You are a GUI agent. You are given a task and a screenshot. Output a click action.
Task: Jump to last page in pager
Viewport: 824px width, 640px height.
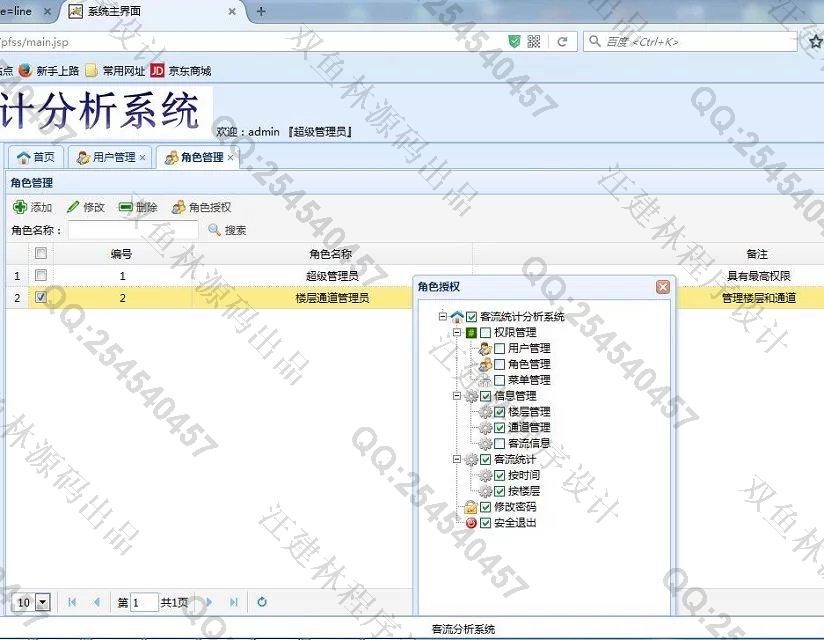pyautogui.click(x=234, y=602)
